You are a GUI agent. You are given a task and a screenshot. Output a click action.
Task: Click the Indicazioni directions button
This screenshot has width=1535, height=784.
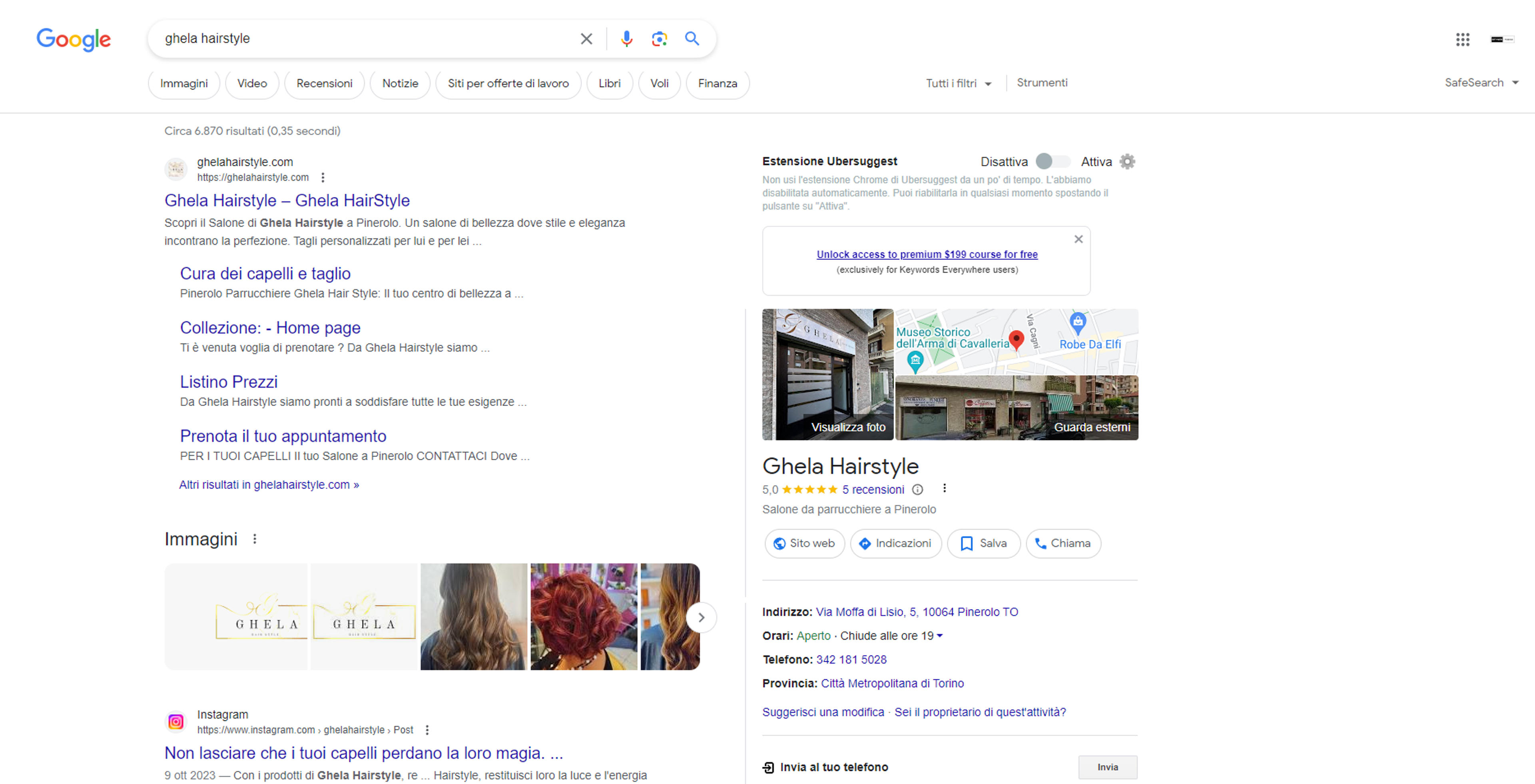click(895, 543)
